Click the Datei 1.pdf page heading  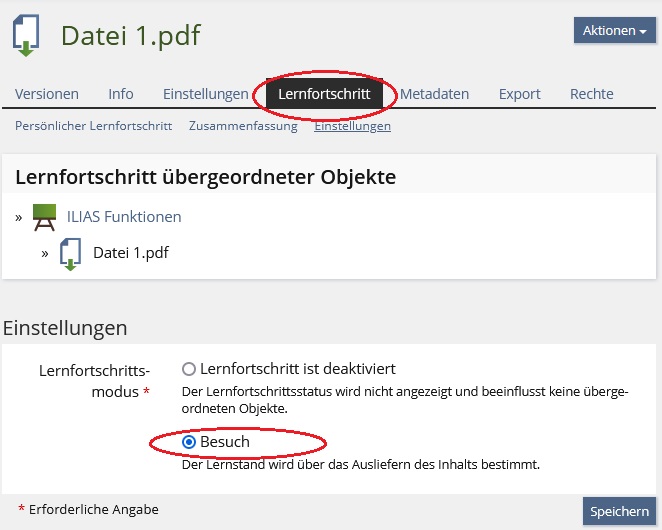(130, 36)
